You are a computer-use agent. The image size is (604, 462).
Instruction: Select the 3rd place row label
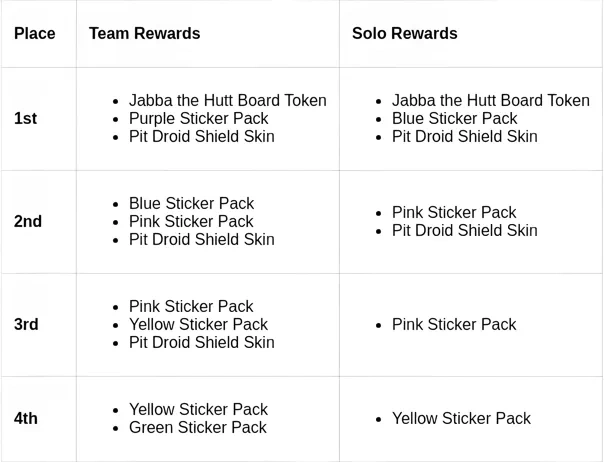pyautogui.click(x=26, y=325)
